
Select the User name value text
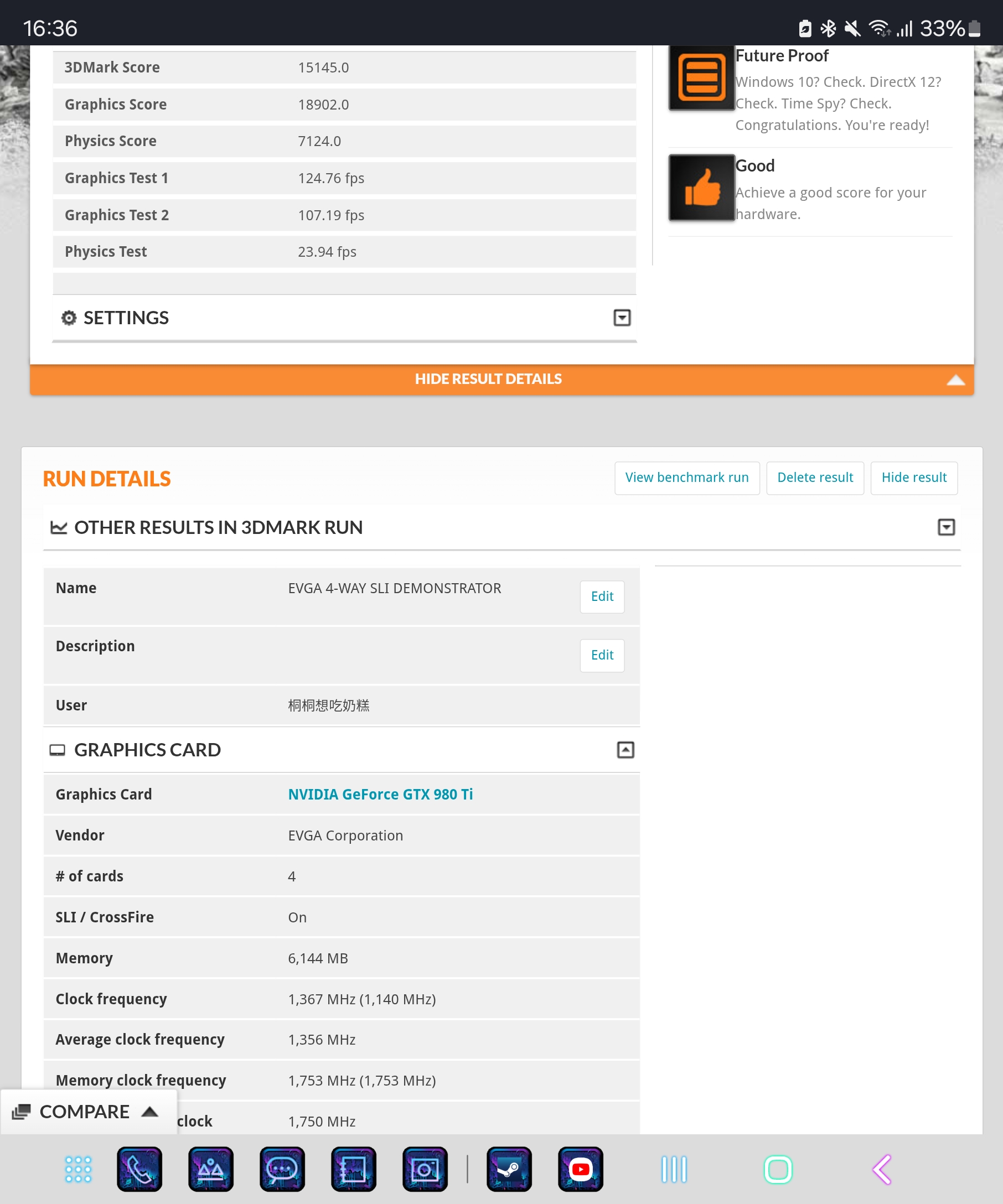point(329,705)
